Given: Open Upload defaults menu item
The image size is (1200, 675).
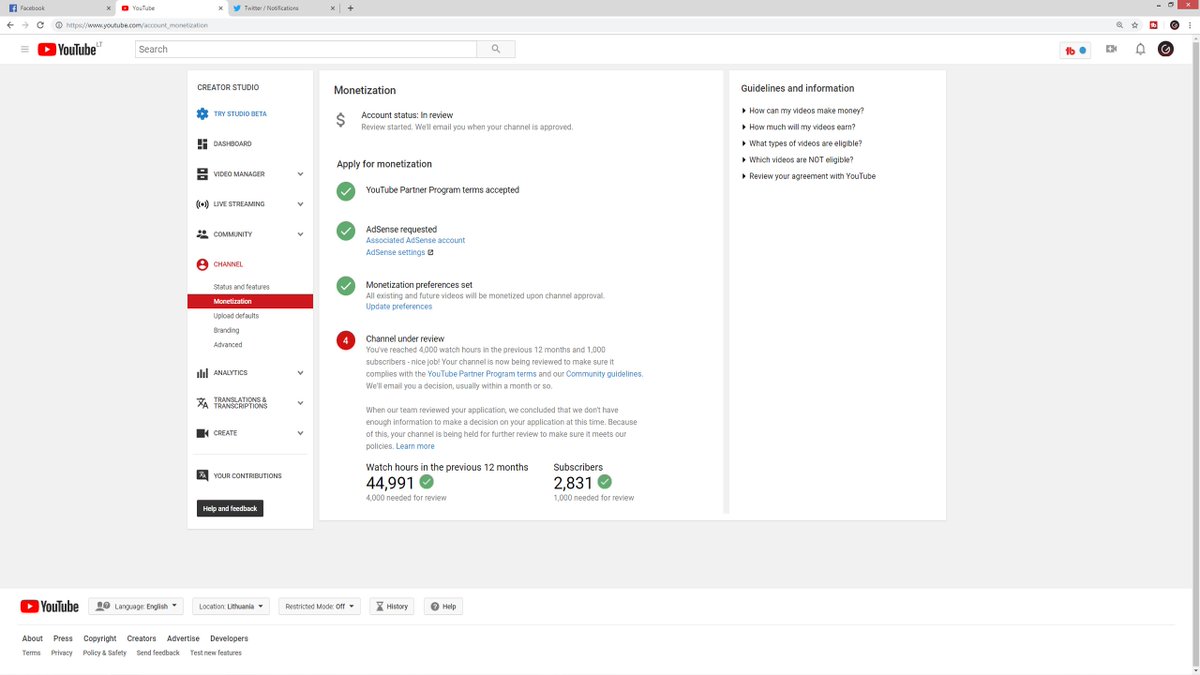Looking at the screenshot, I should (x=236, y=316).
